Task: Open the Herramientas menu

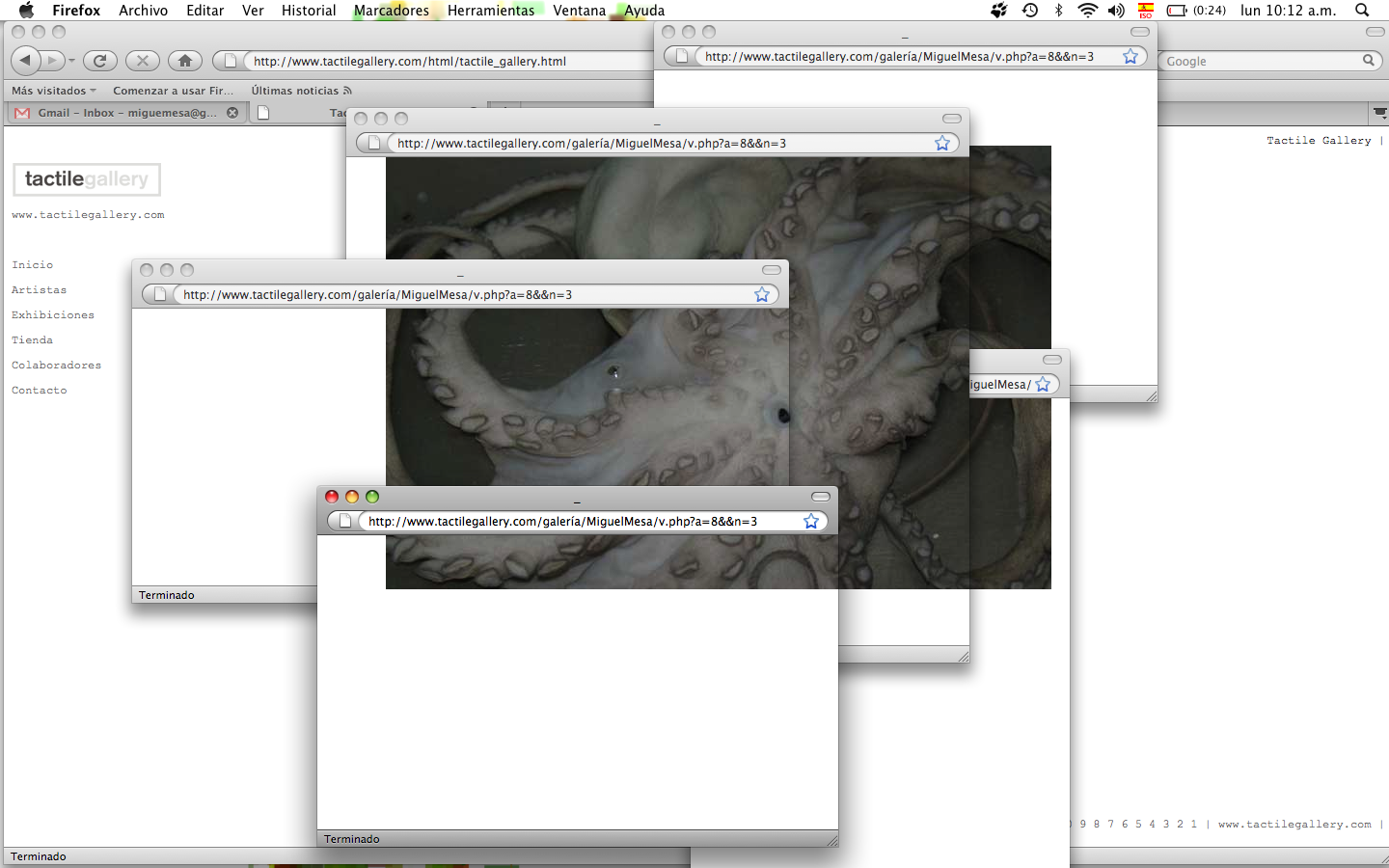Action: point(490,11)
